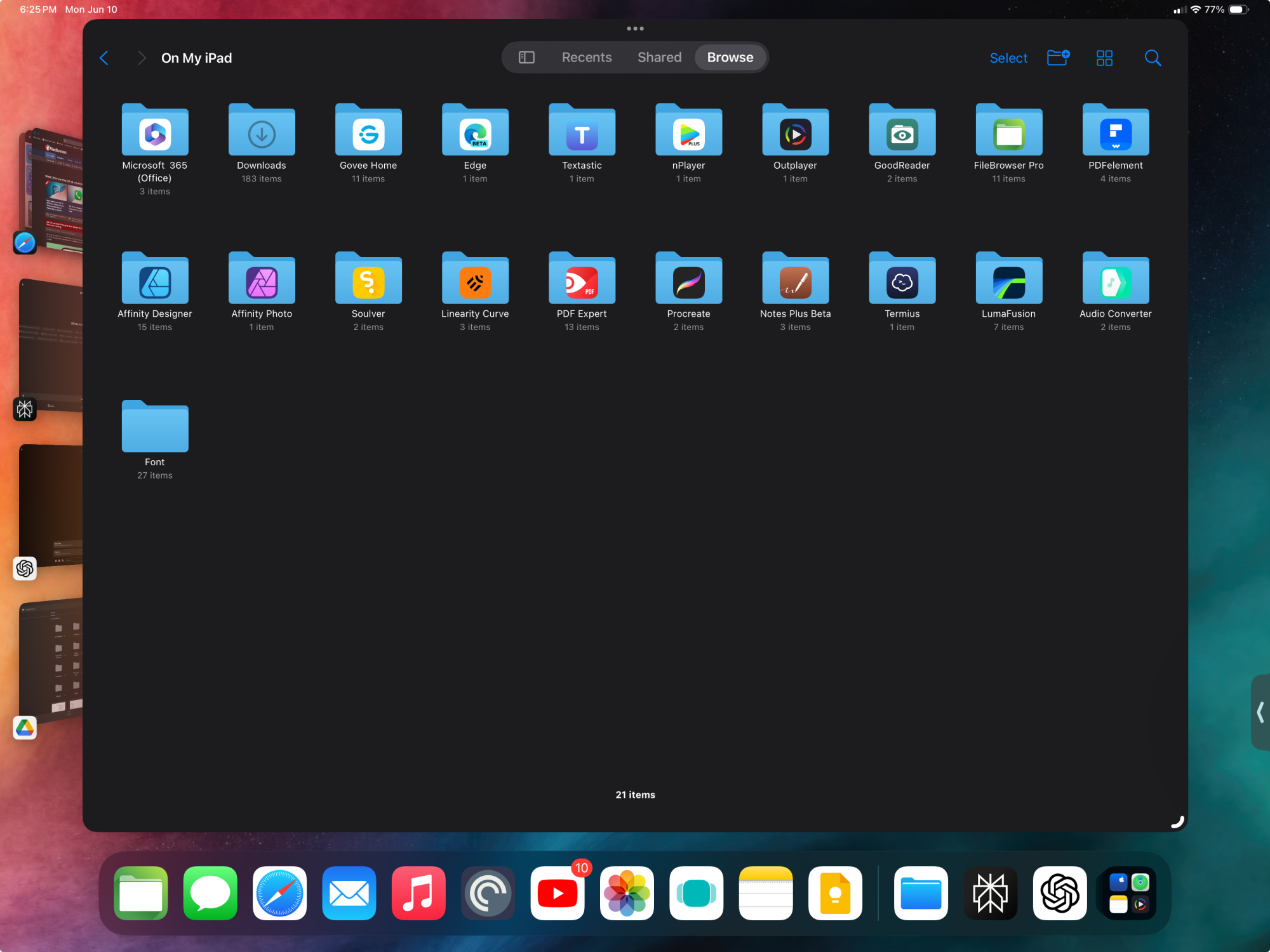Open the Linearity Curve folder
The image size is (1270, 952).
point(475,279)
